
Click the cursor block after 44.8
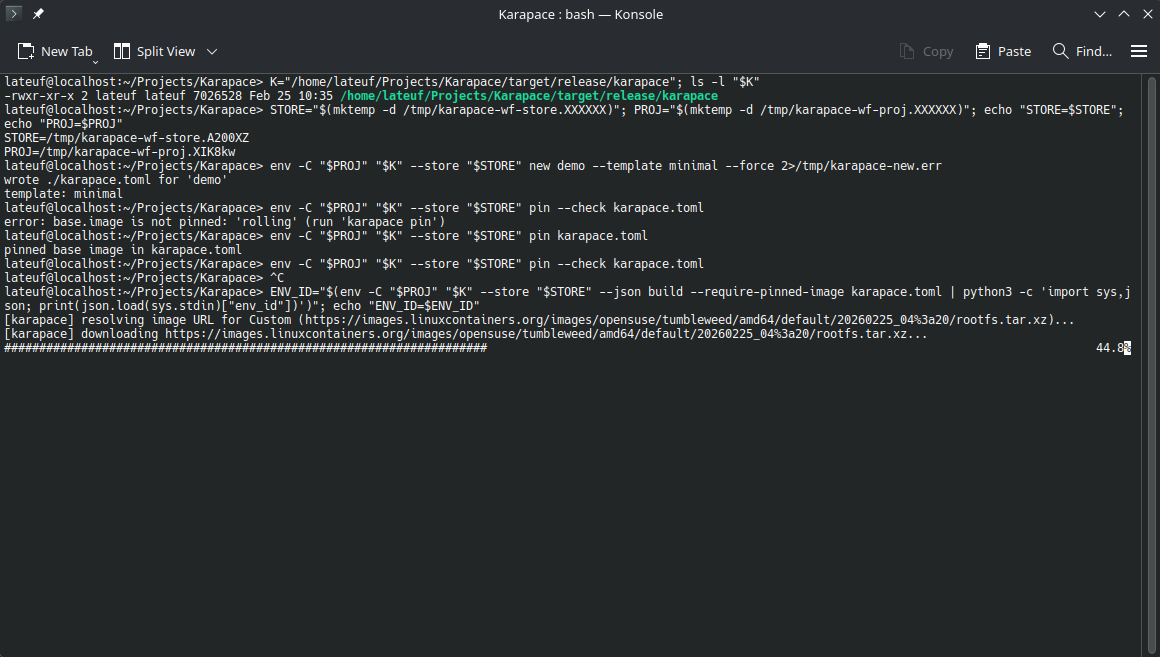tap(1127, 348)
